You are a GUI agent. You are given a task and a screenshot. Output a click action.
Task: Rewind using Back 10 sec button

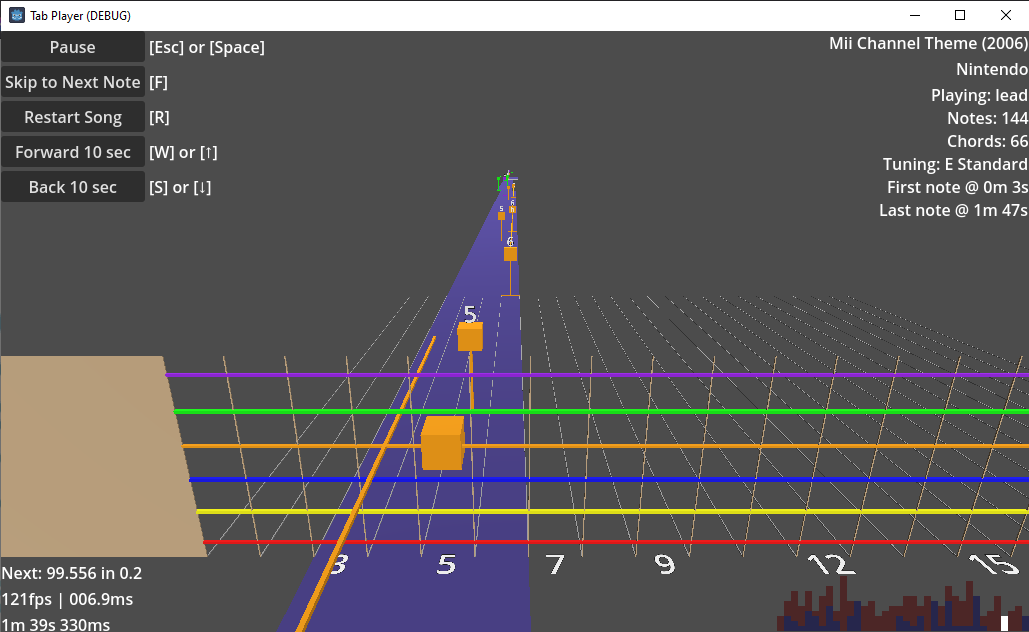pos(73,187)
